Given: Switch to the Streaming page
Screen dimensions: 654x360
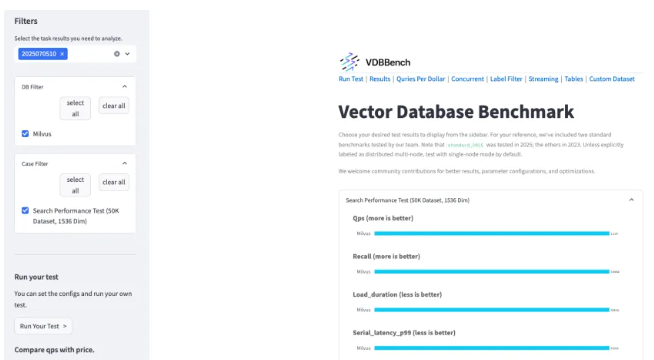Looking at the screenshot, I should point(543,79).
